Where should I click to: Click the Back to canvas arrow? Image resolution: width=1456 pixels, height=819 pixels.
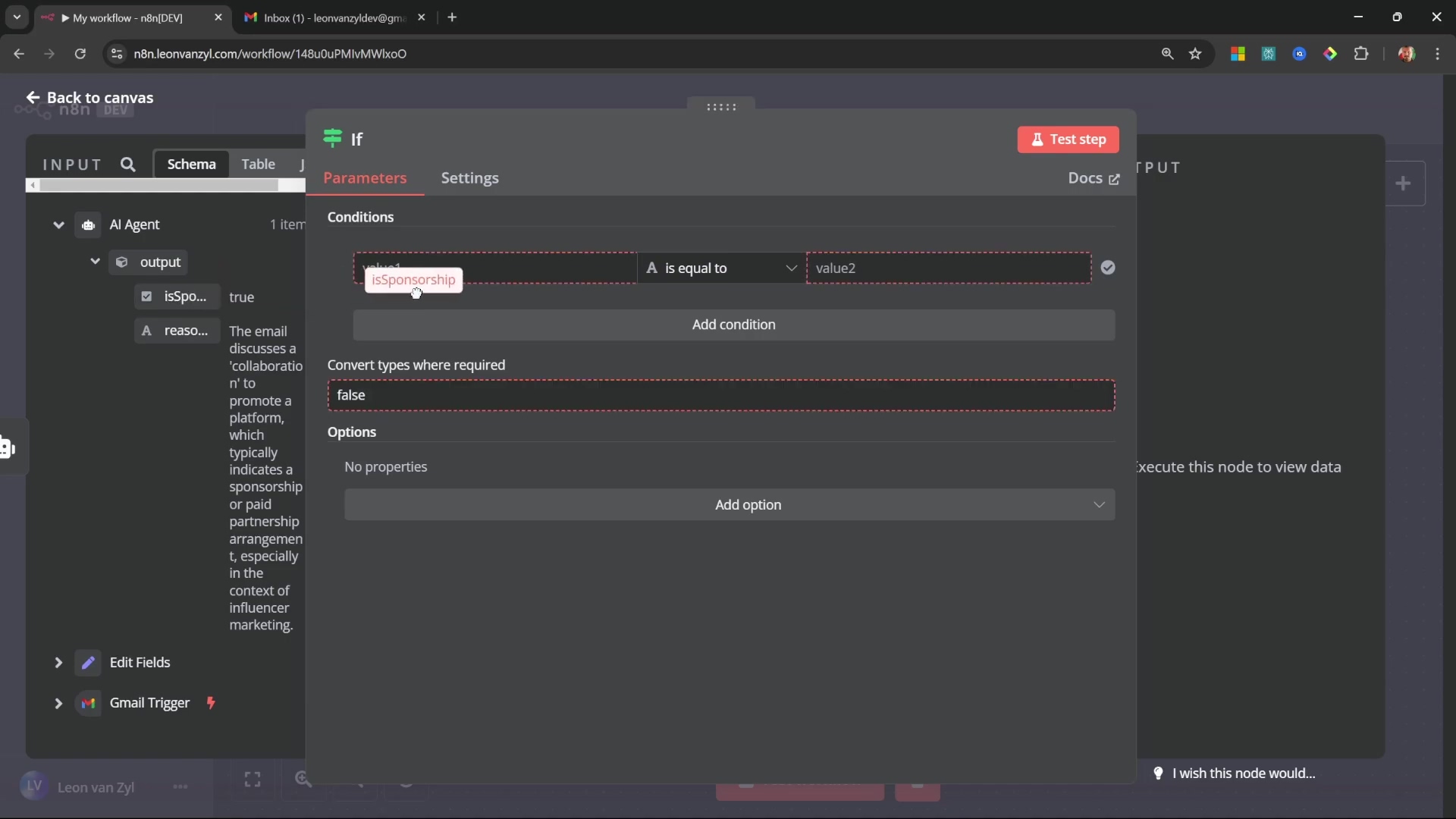coord(33,98)
